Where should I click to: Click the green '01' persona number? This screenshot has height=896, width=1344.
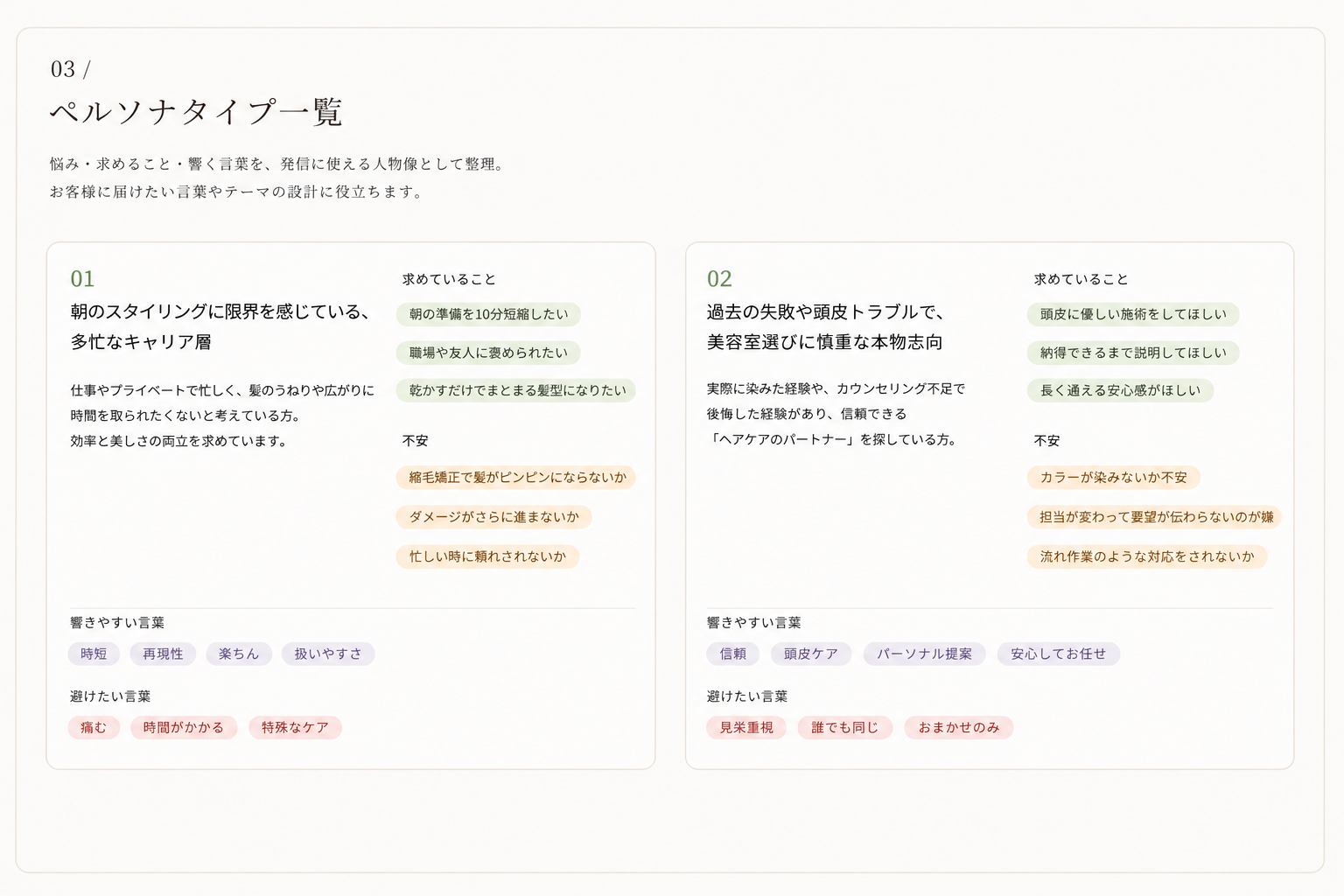[x=82, y=279]
